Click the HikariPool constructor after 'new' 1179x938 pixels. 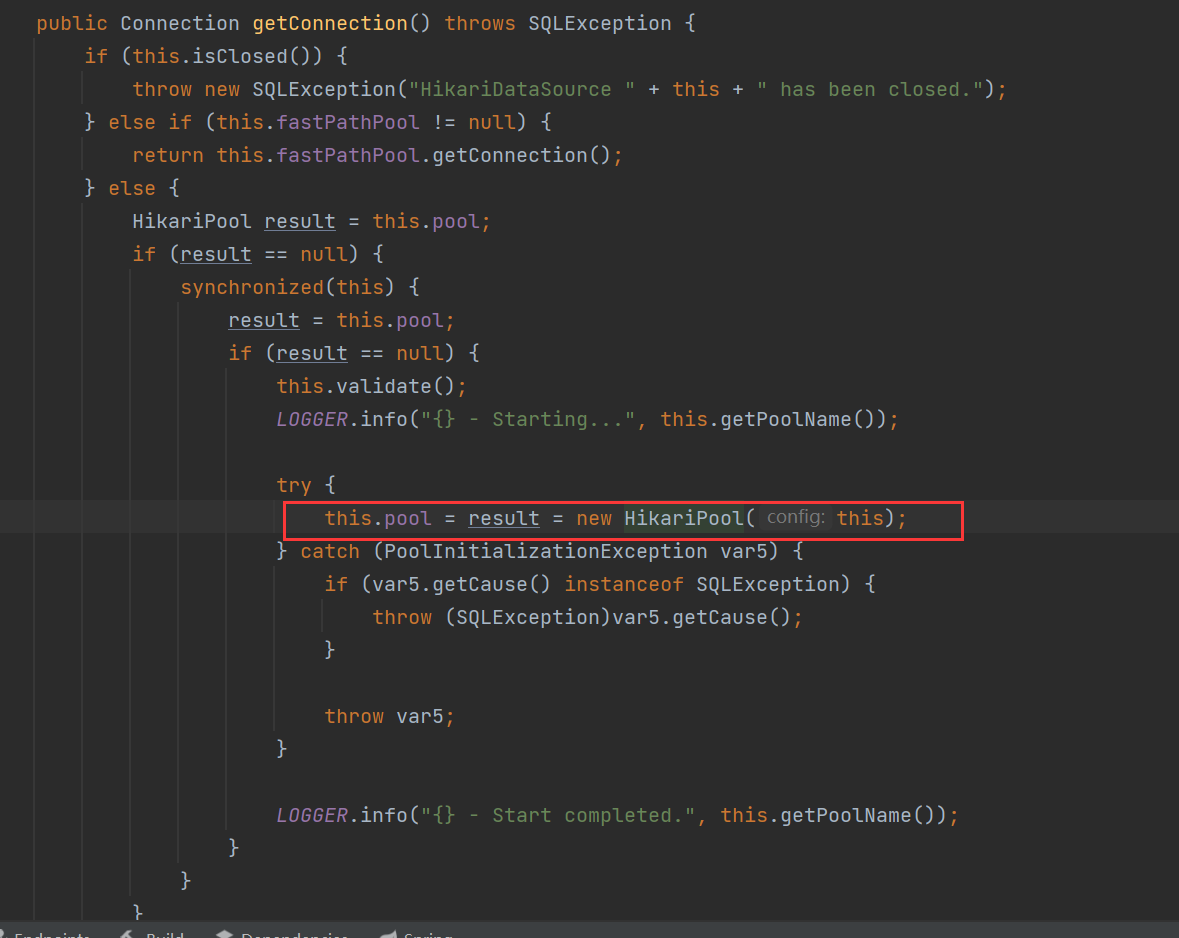tap(683, 518)
